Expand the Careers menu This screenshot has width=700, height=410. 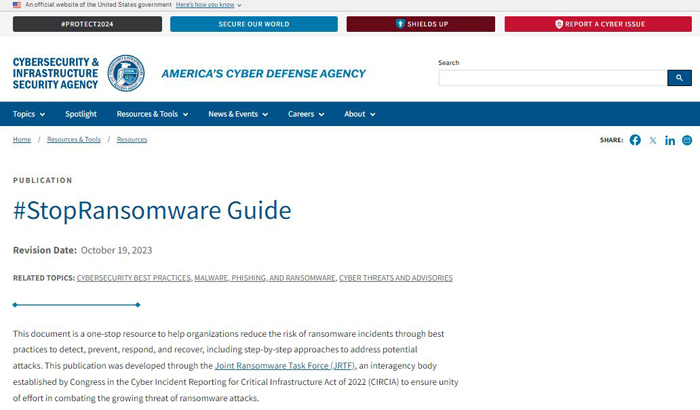coord(306,114)
